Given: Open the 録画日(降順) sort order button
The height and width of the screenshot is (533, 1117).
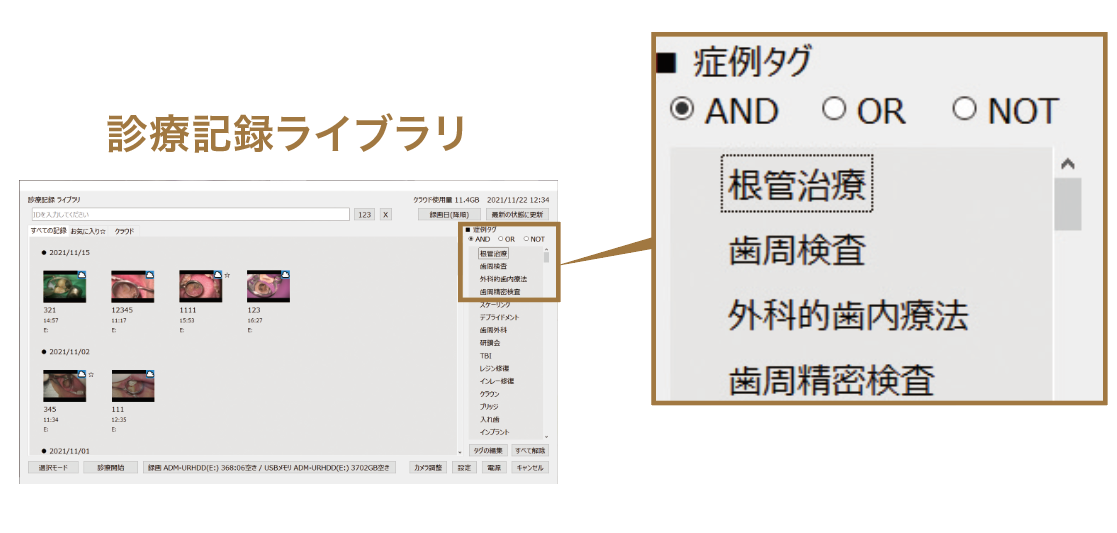Looking at the screenshot, I should pyautogui.click(x=443, y=214).
